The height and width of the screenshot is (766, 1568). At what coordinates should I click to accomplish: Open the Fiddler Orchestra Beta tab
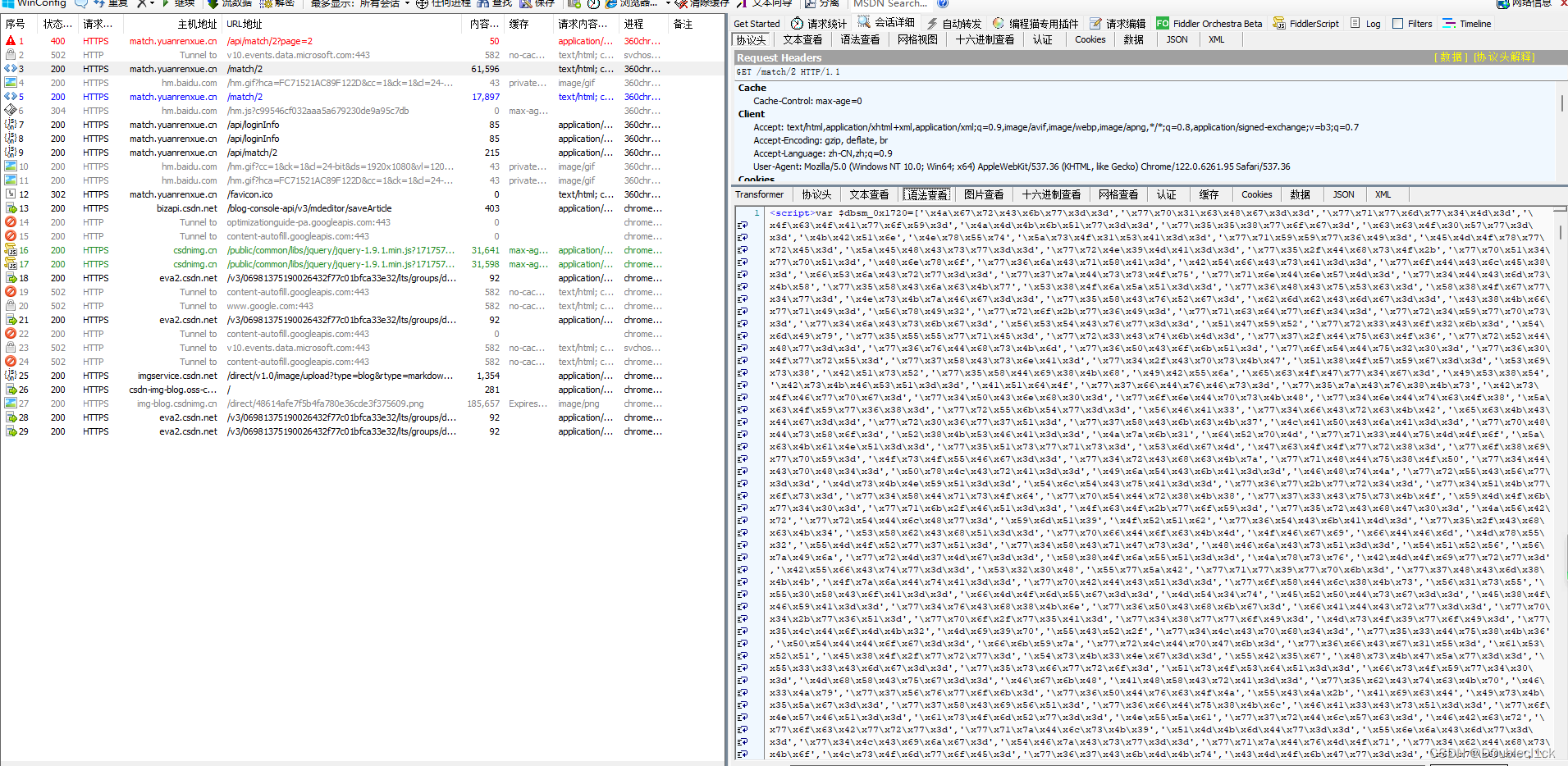click(x=1209, y=24)
